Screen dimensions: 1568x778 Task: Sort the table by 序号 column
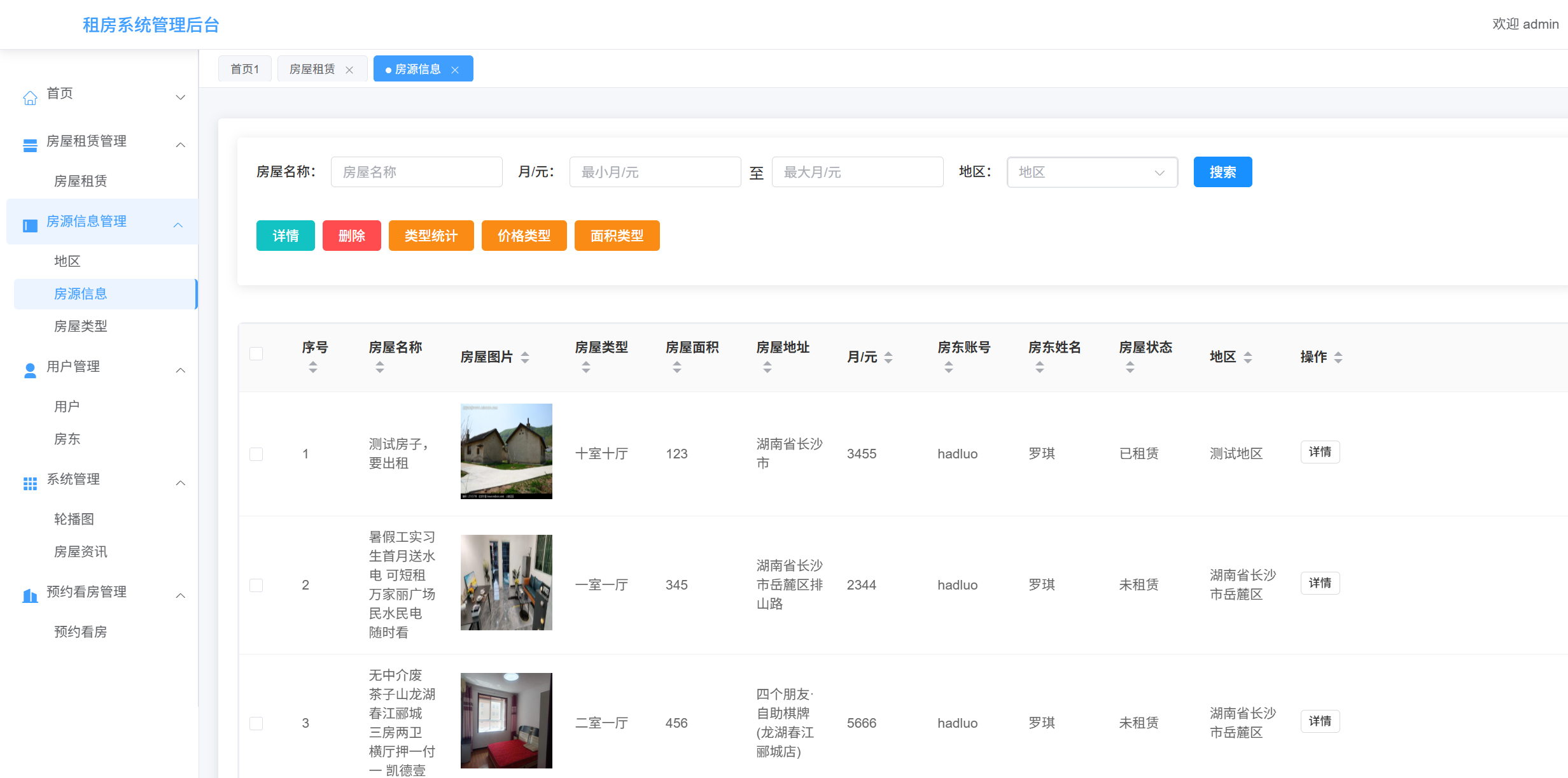(x=312, y=367)
